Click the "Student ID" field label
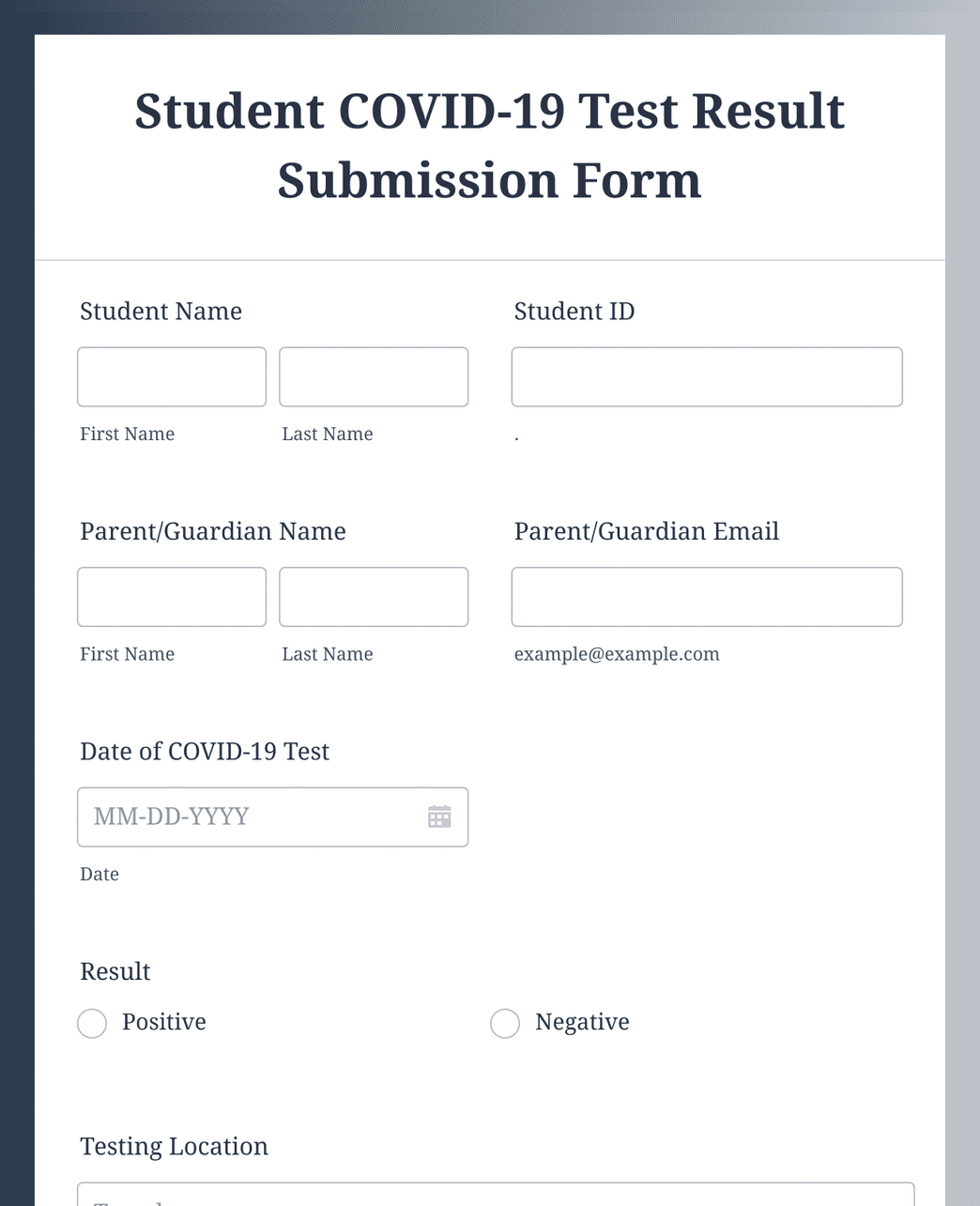This screenshot has height=1206, width=980. coord(574,312)
